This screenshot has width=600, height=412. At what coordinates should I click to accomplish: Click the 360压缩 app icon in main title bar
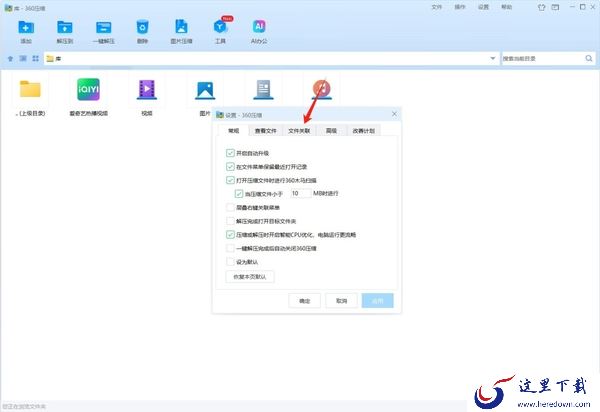click(x=8, y=8)
